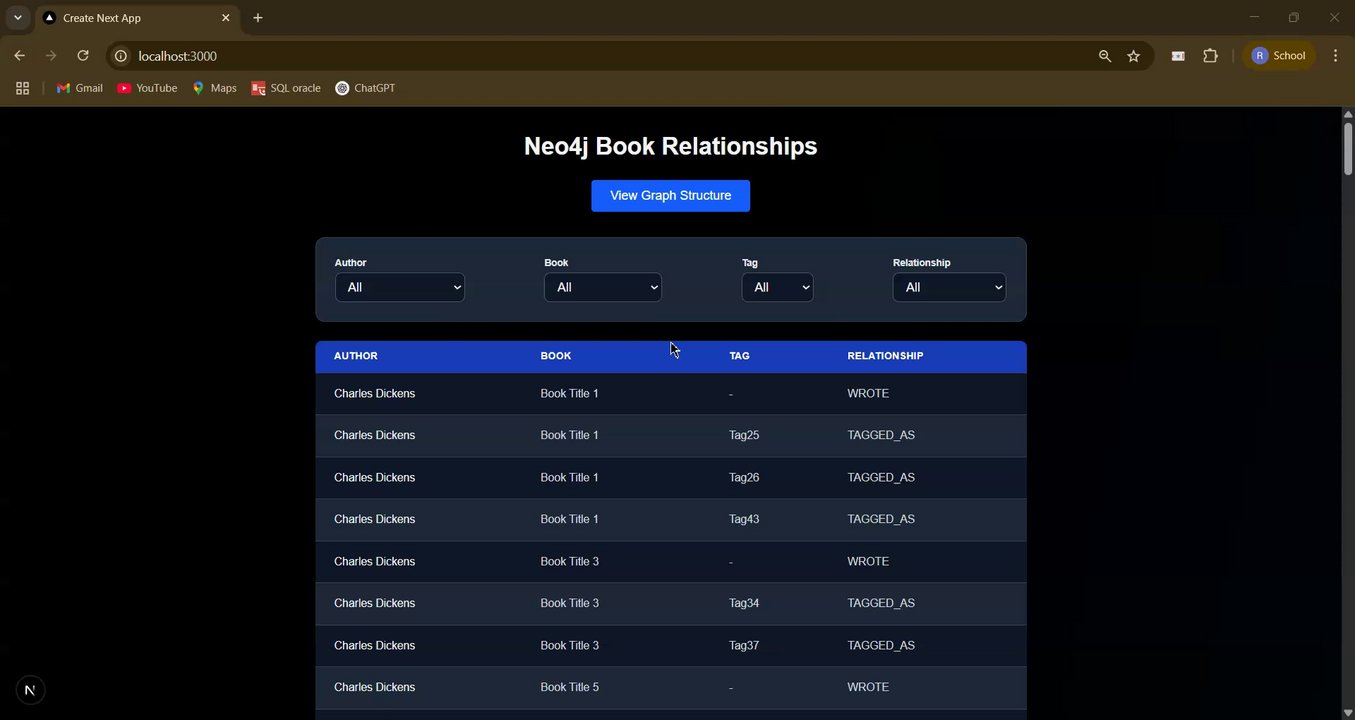Click the Tag25 cell
1355x720 pixels.
(744, 435)
